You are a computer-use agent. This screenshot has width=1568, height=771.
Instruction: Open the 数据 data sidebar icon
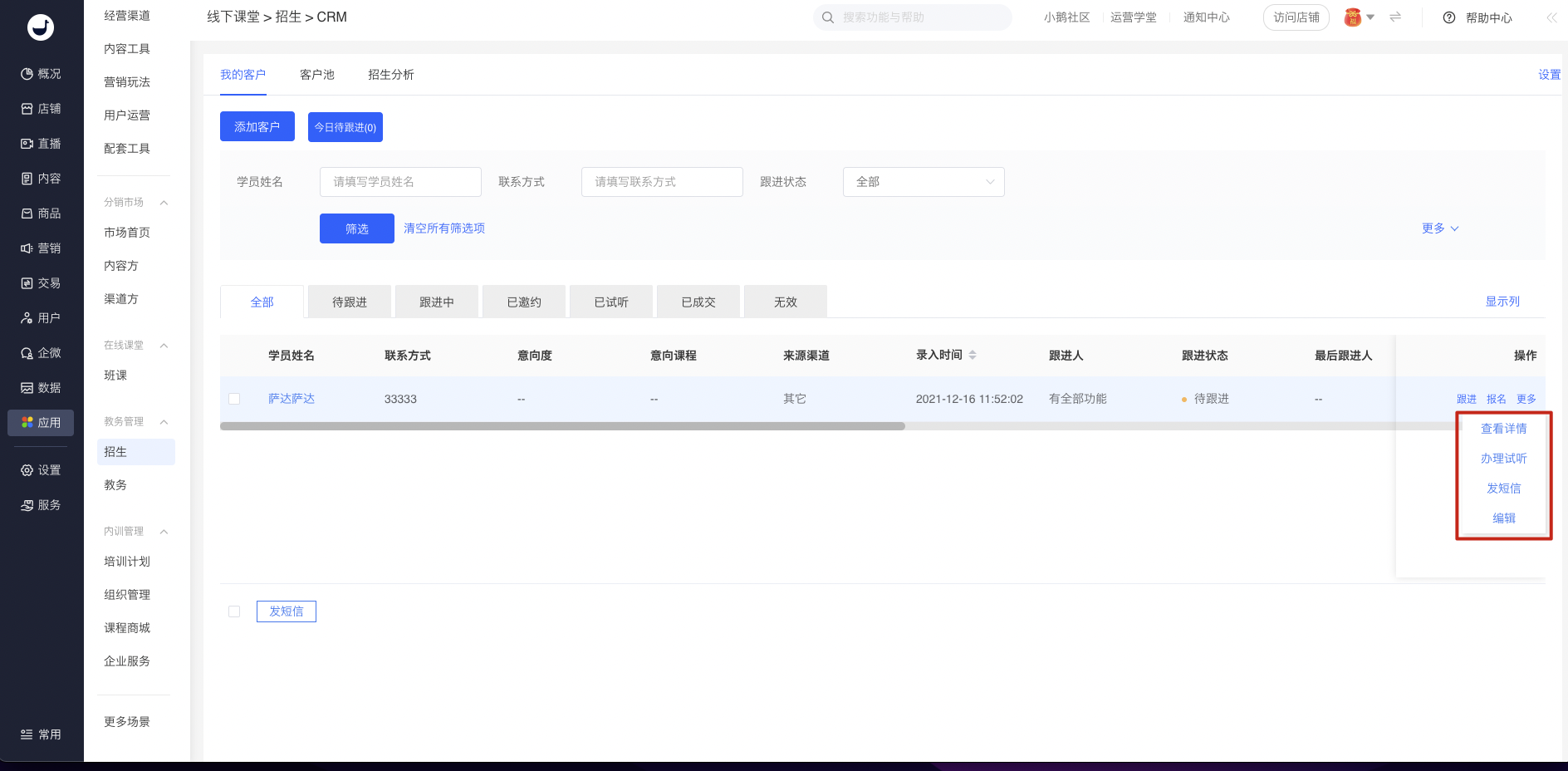tap(27, 388)
